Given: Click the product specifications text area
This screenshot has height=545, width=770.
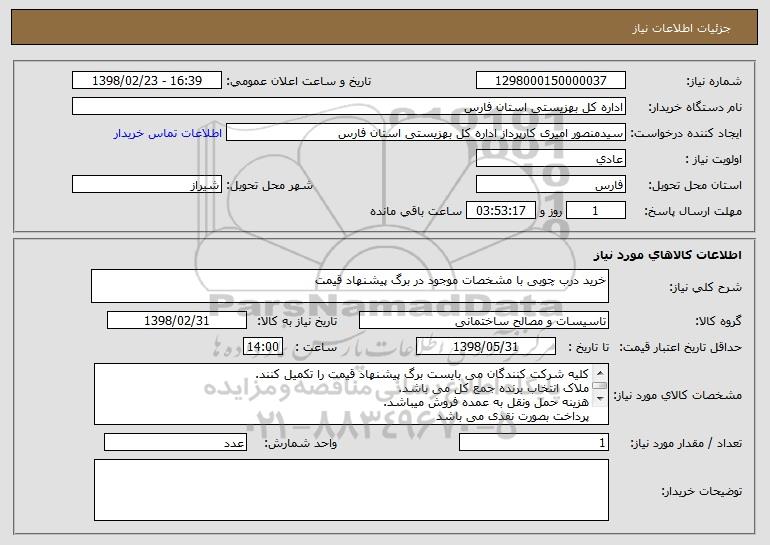Looking at the screenshot, I should coord(351,394).
